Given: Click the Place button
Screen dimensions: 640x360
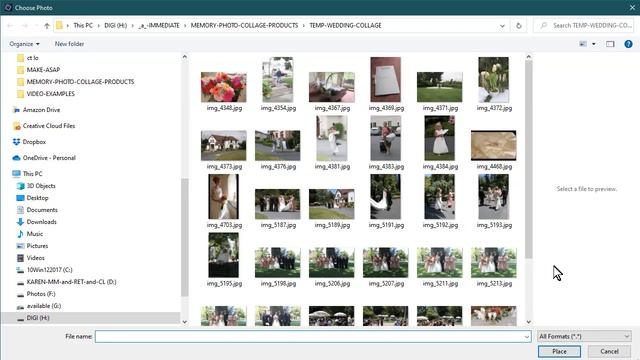Looking at the screenshot, I should (559, 351).
